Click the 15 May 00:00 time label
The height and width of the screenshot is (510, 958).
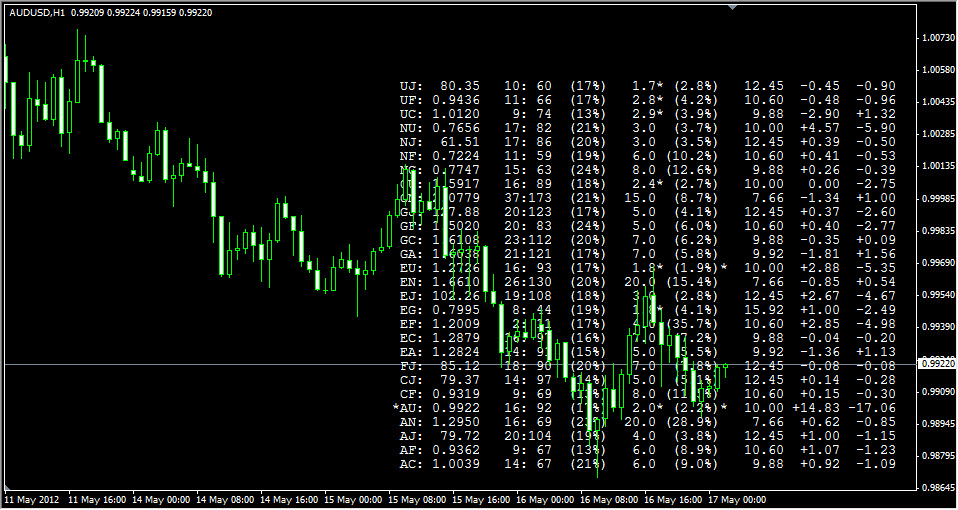pyautogui.click(x=355, y=499)
